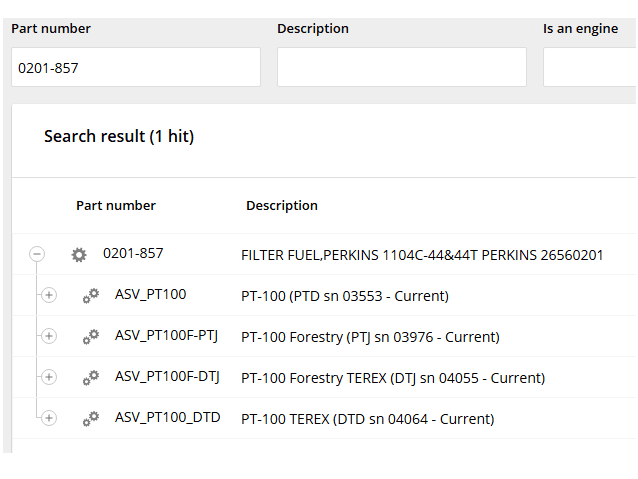
Task: Expand the ASV_PT100 tree node
Action: point(49,295)
